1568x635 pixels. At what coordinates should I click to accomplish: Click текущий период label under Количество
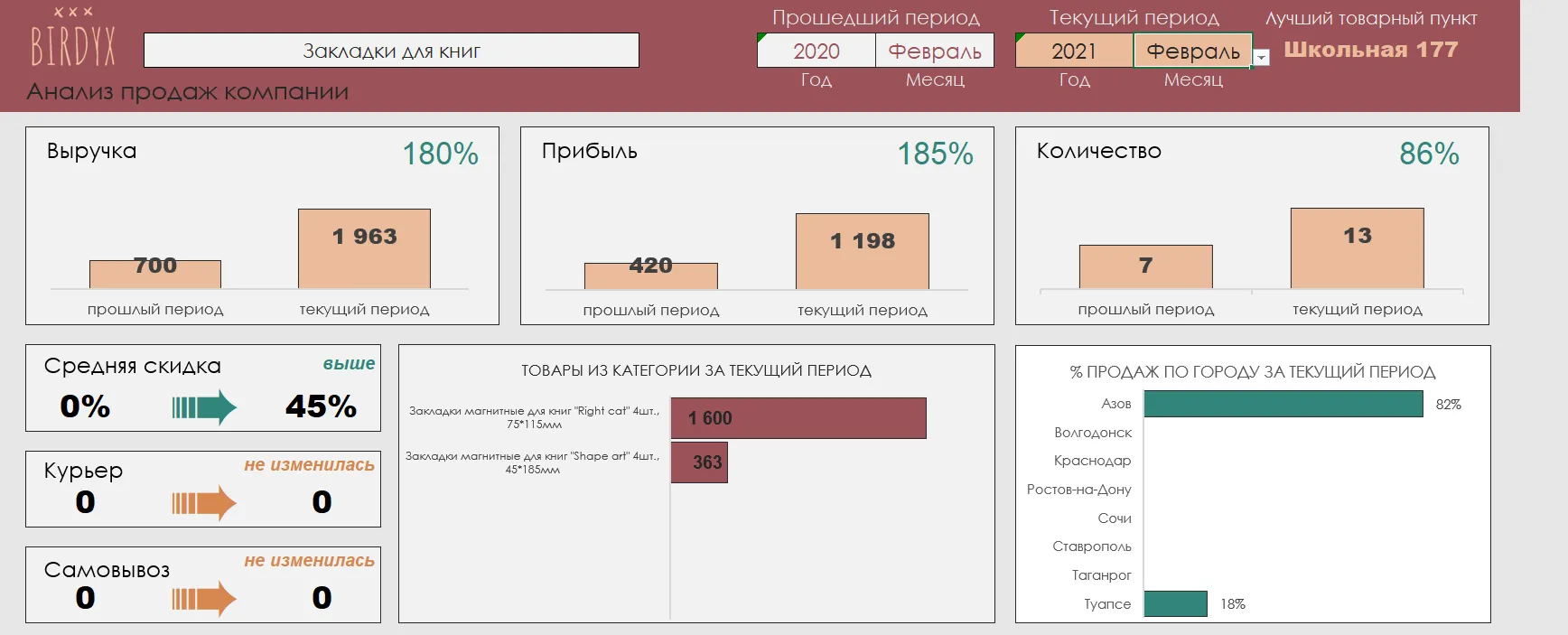tap(1358, 310)
